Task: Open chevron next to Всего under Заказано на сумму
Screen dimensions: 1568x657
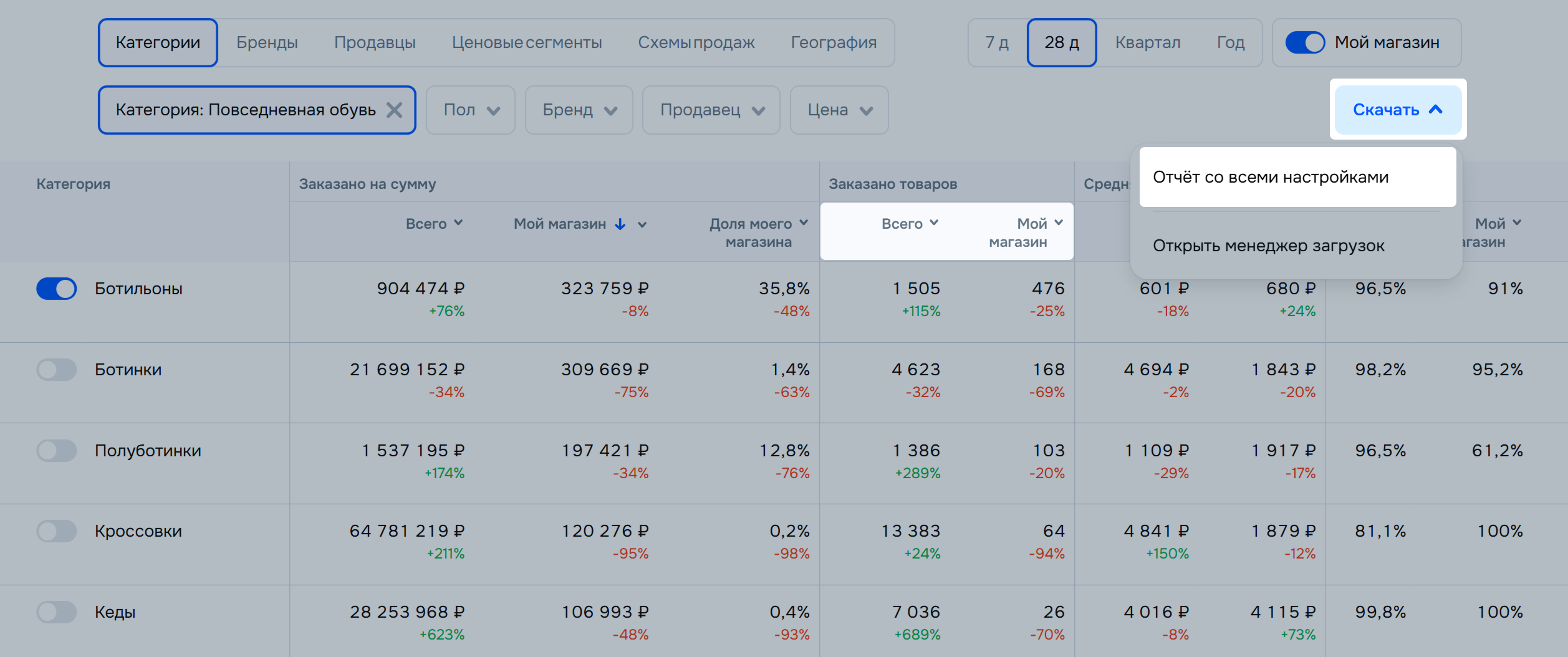Action: point(458,223)
